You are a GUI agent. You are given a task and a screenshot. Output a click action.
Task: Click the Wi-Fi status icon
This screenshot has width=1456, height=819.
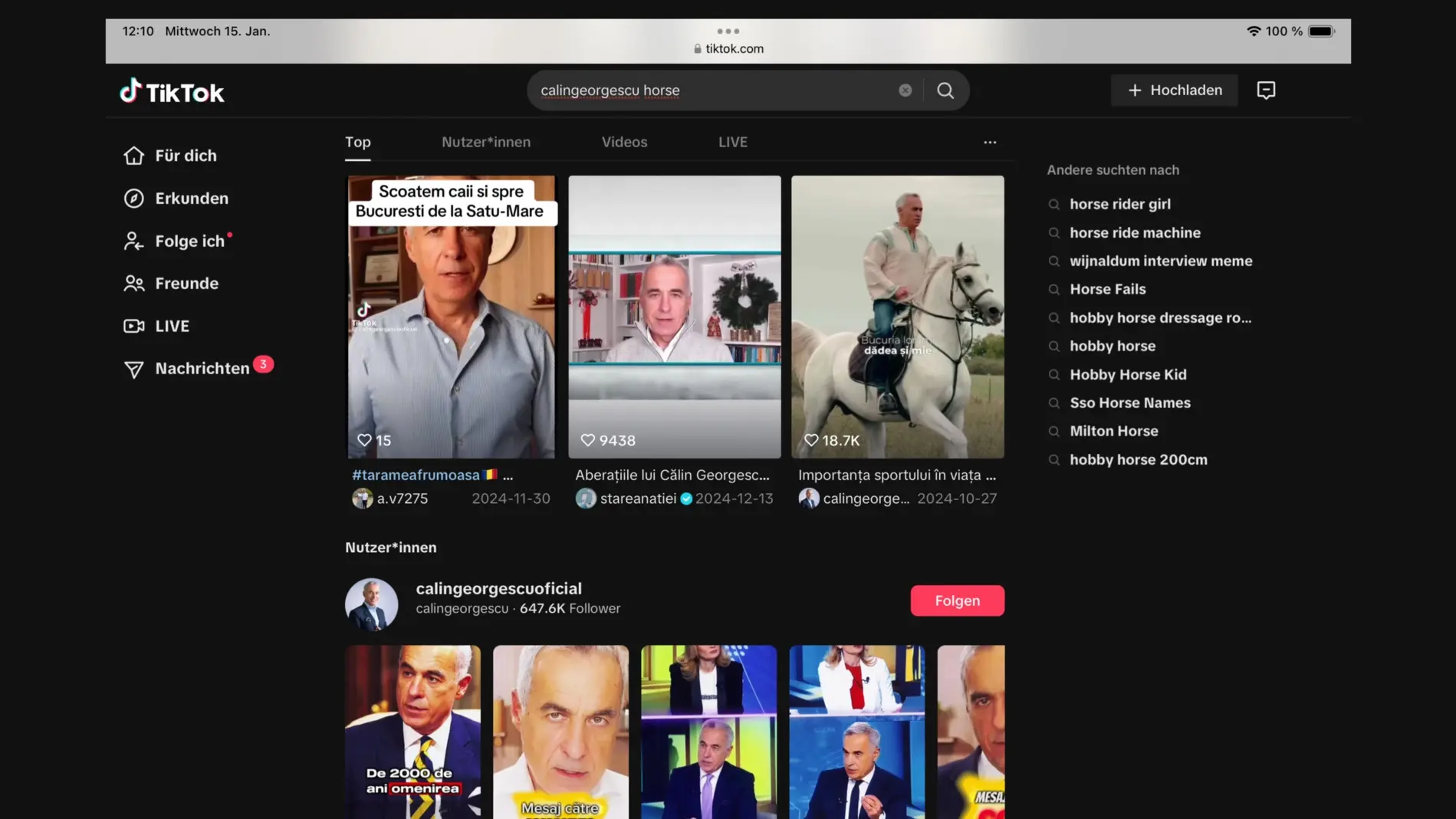(x=1253, y=31)
